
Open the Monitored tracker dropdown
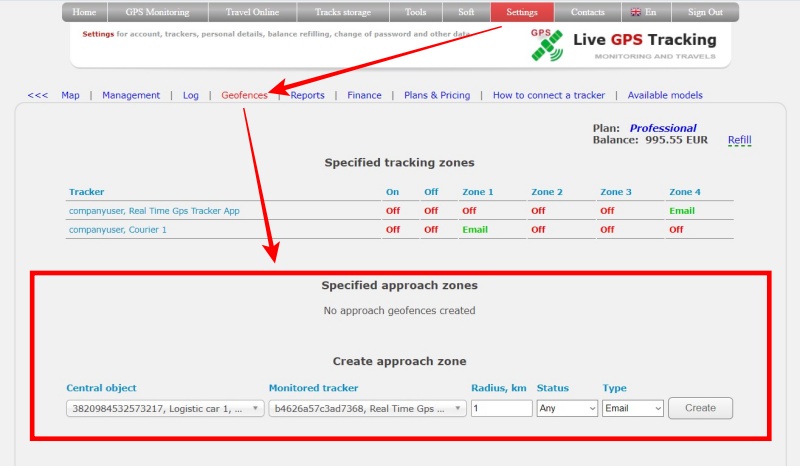(368, 408)
